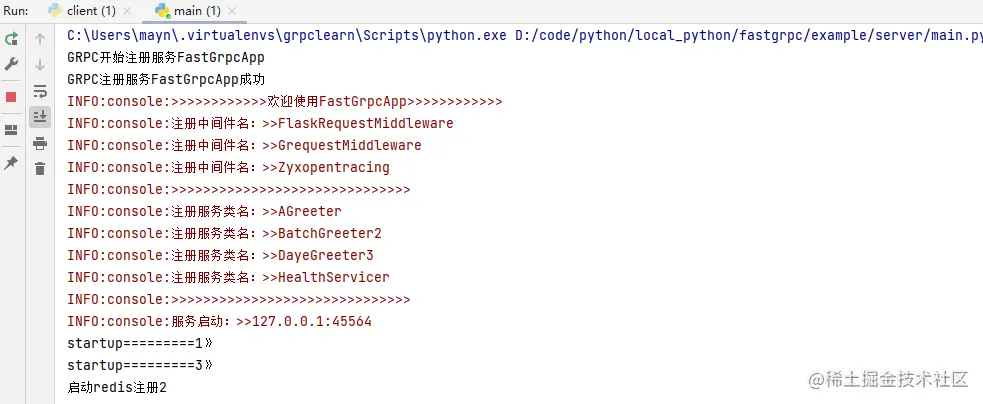The image size is (983, 404).
Task: Print console output with the printer icon
Action: pos(40,144)
